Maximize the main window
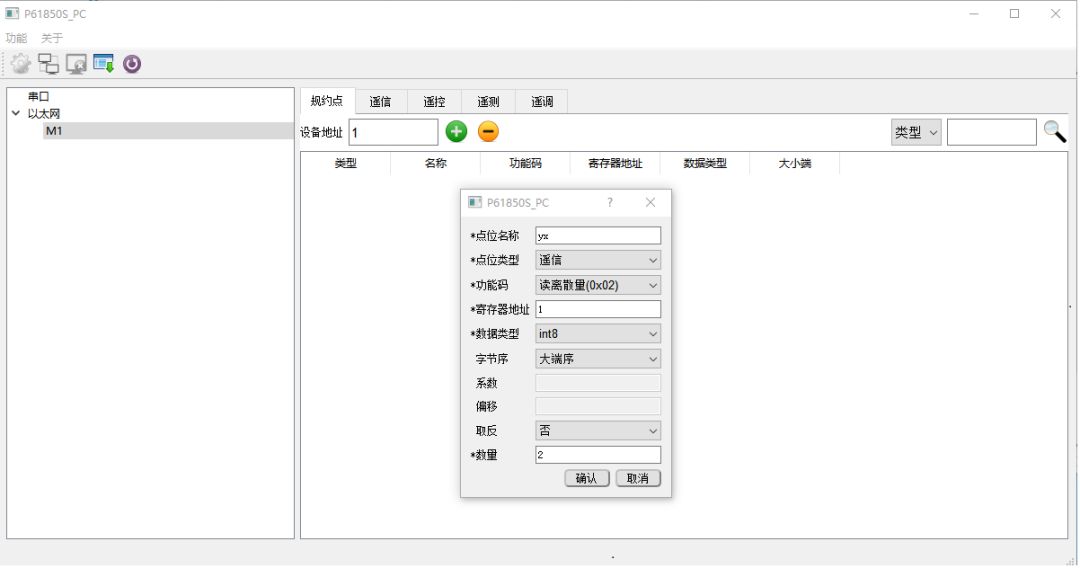 pos(1015,14)
